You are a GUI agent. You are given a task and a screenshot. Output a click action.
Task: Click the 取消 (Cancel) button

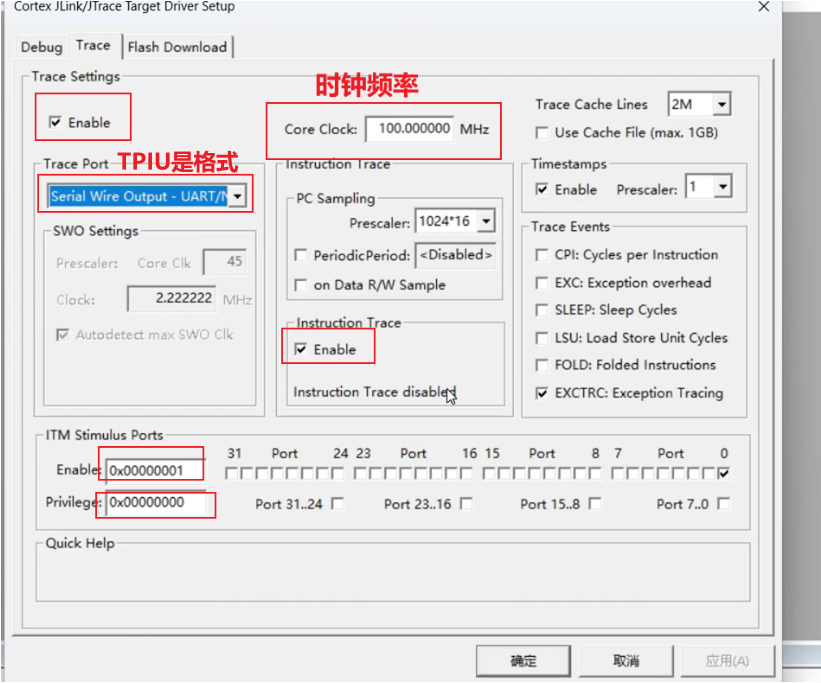(x=626, y=661)
